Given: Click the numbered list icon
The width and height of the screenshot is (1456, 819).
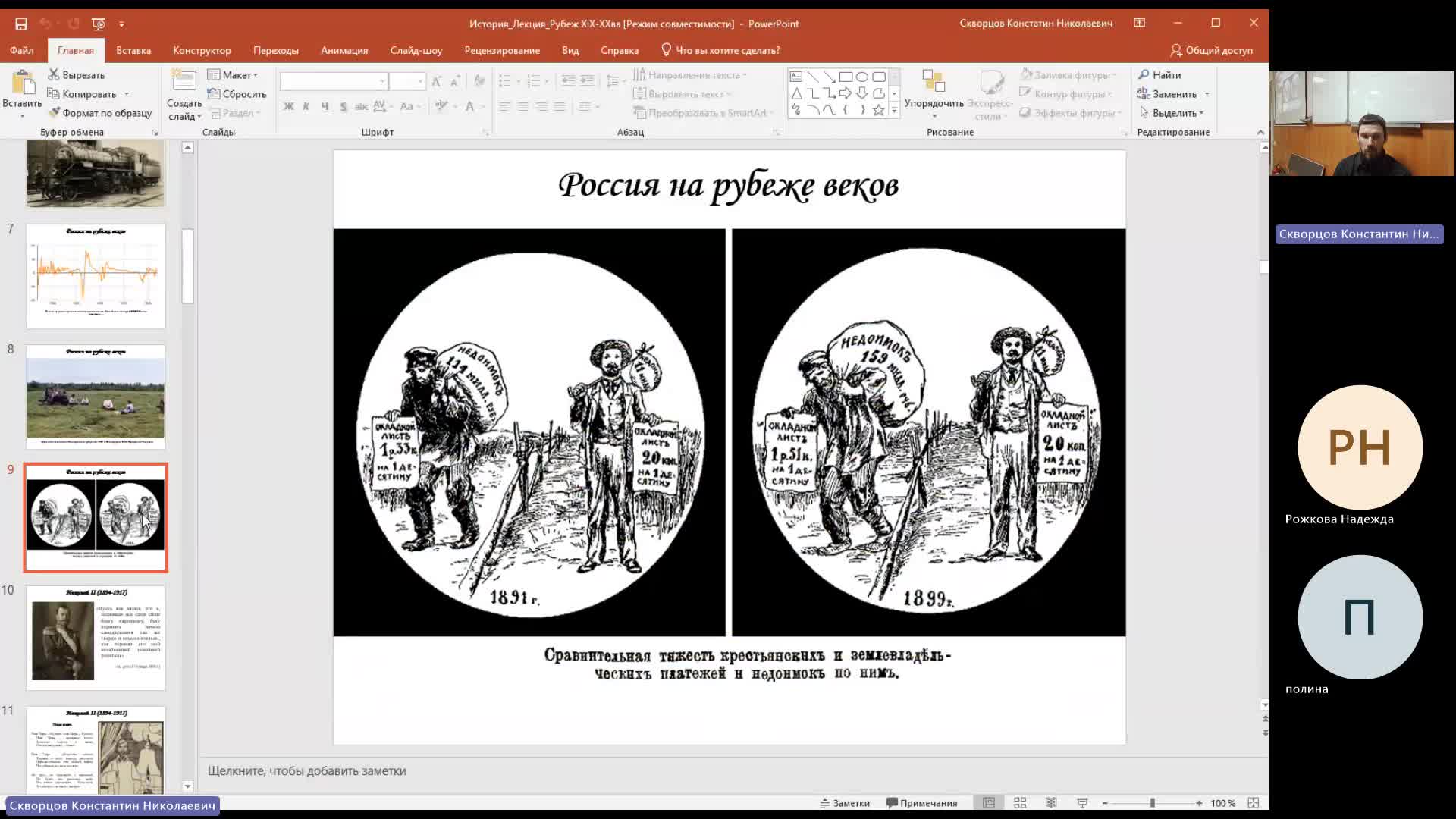Looking at the screenshot, I should [x=534, y=80].
